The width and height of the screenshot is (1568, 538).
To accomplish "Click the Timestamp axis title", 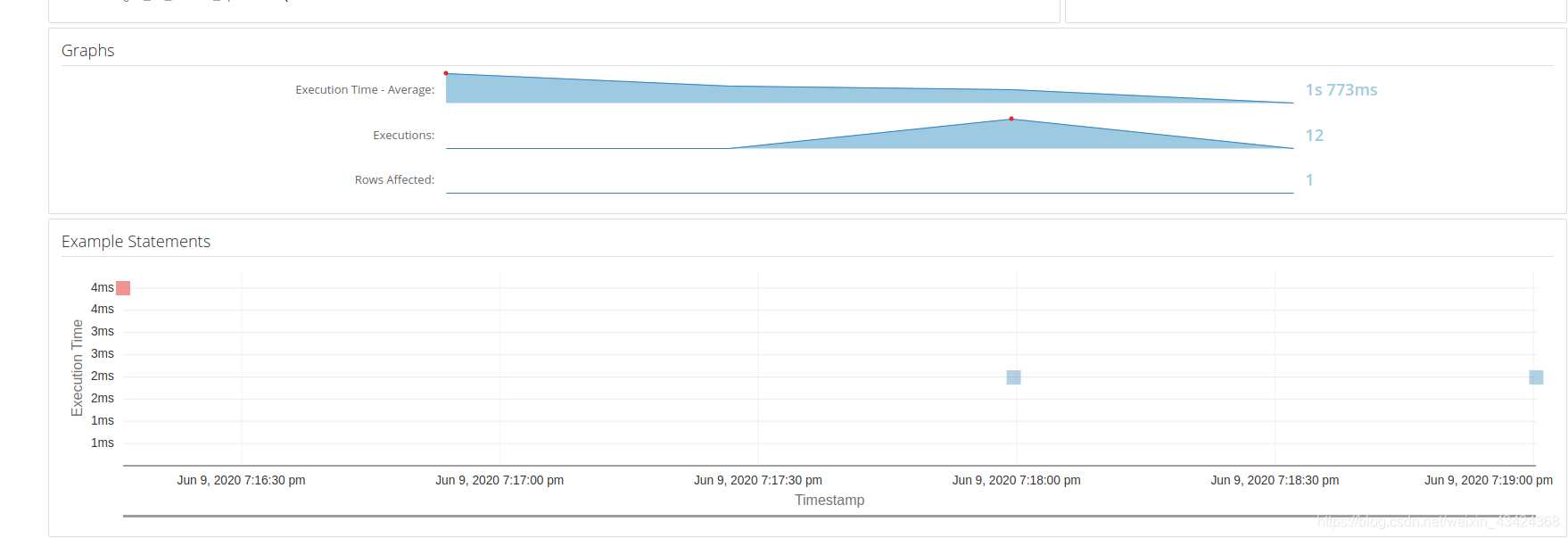I will pyautogui.click(x=829, y=501).
